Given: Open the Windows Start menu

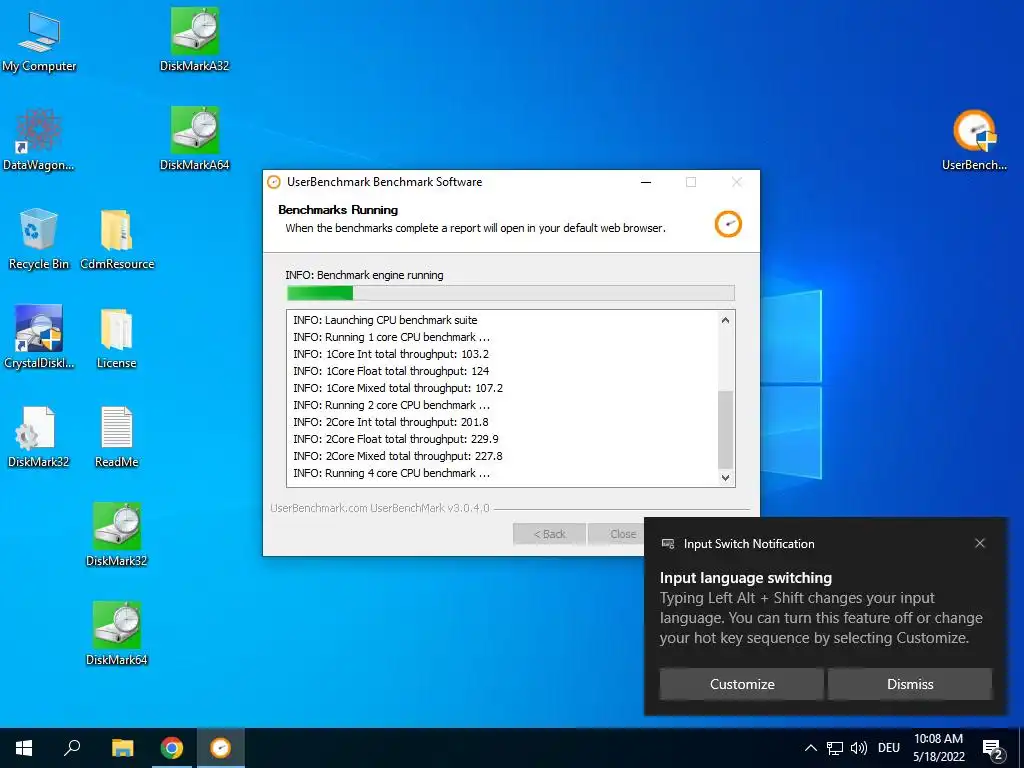Looking at the screenshot, I should [x=24, y=748].
